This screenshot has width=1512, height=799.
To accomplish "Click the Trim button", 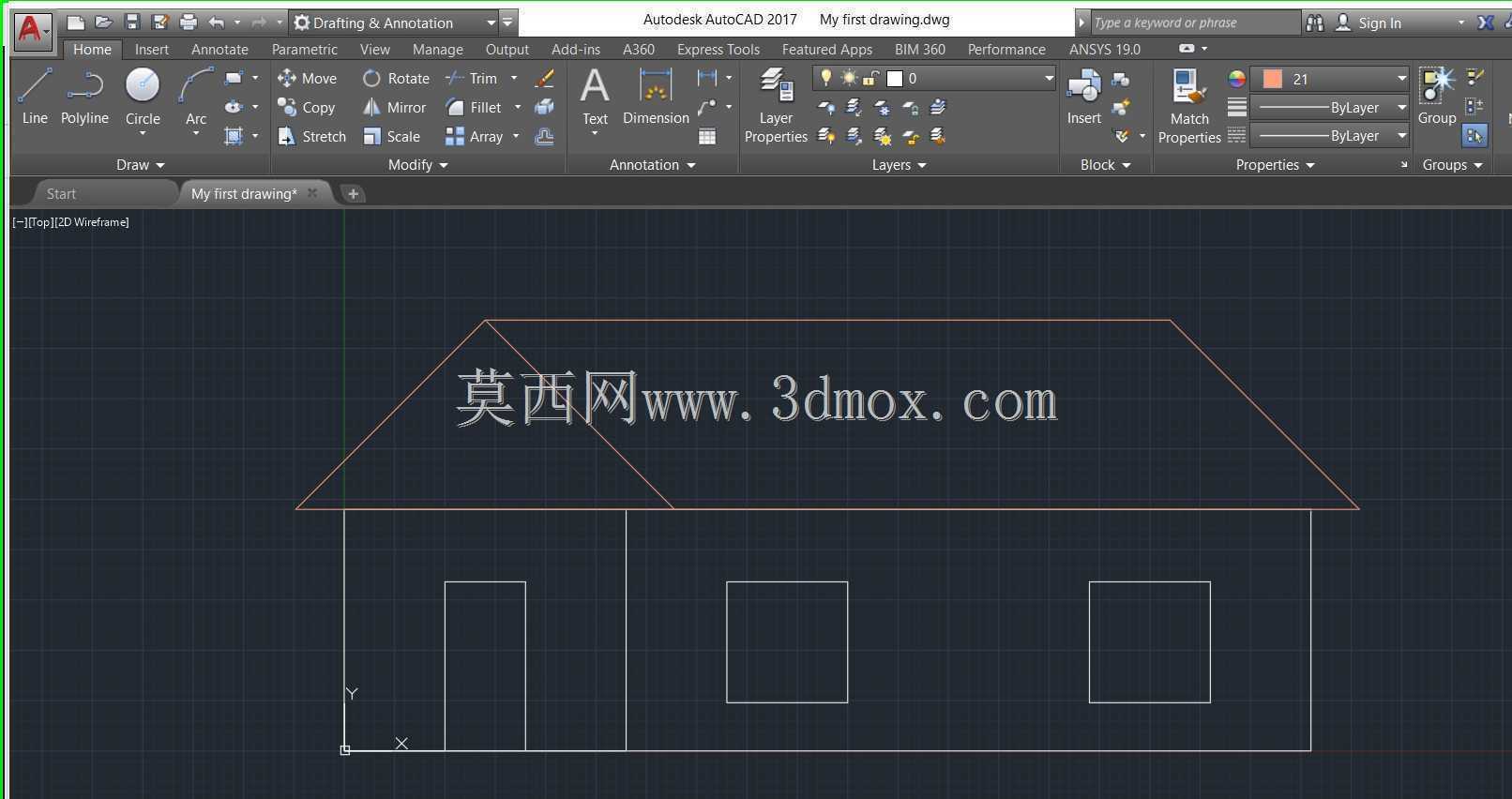I will pyautogui.click(x=472, y=79).
